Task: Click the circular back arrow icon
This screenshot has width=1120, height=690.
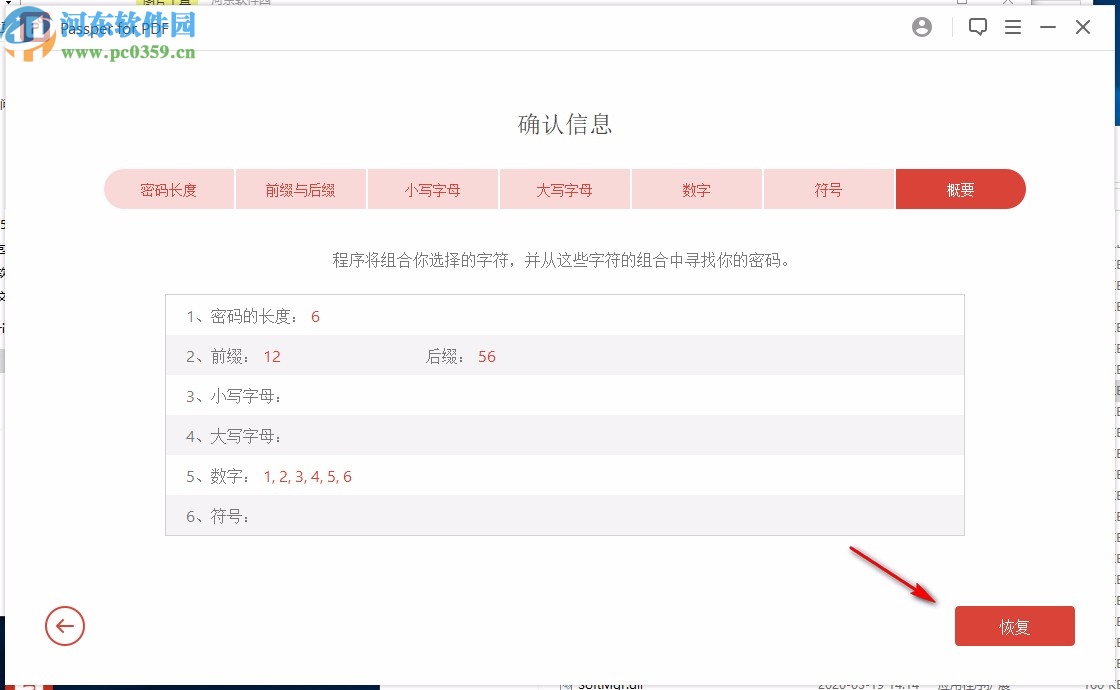Action: point(65,626)
